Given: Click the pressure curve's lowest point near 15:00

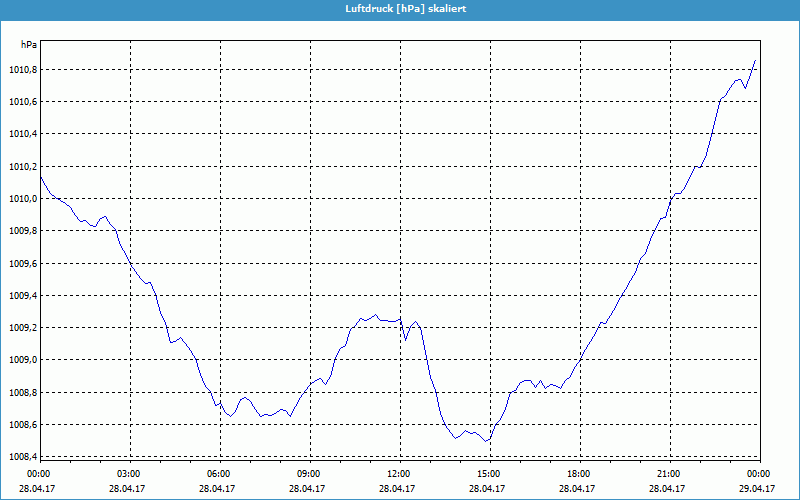Looking at the screenshot, I should tap(487, 441).
